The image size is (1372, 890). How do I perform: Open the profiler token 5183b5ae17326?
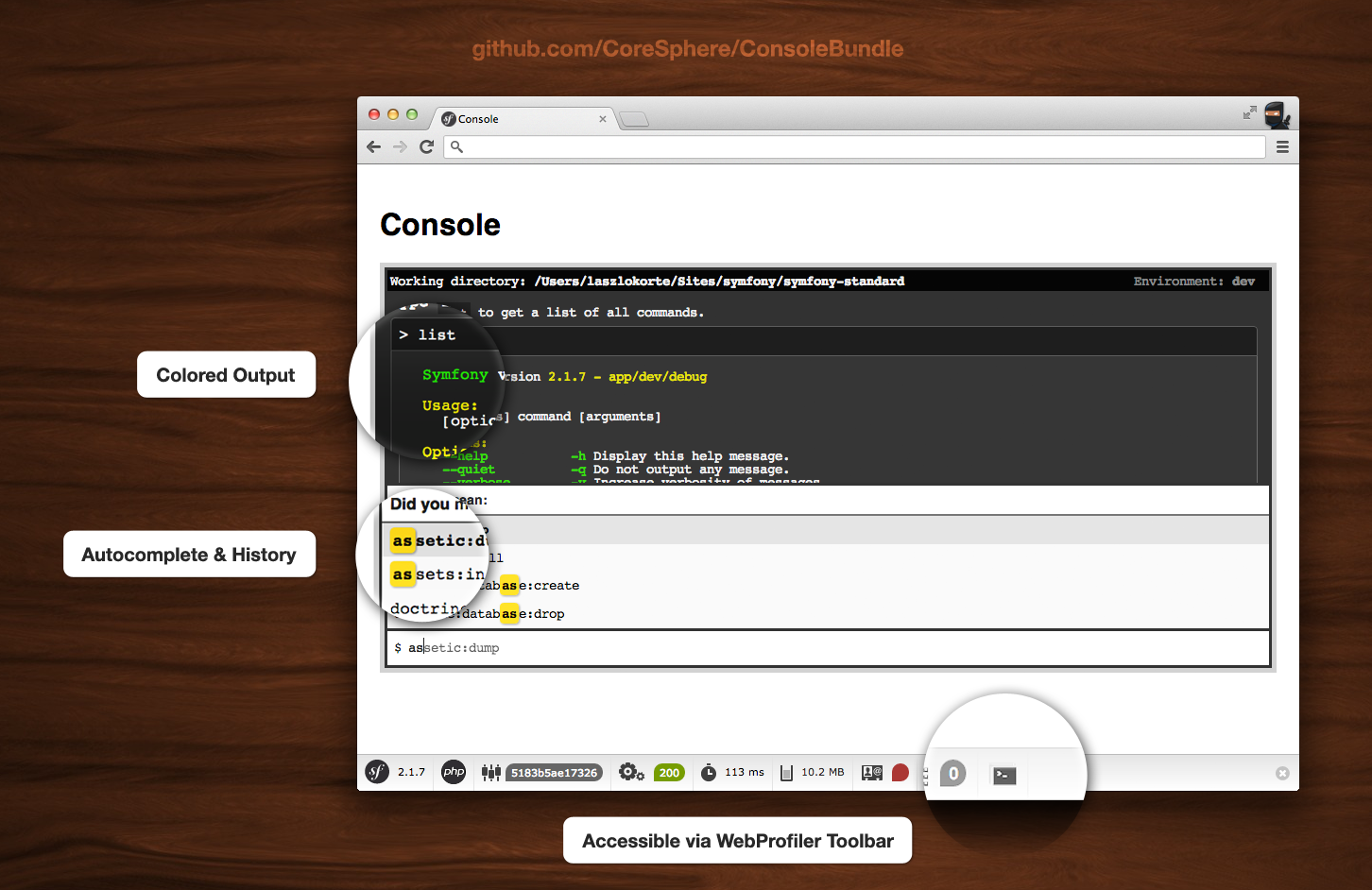(x=555, y=773)
